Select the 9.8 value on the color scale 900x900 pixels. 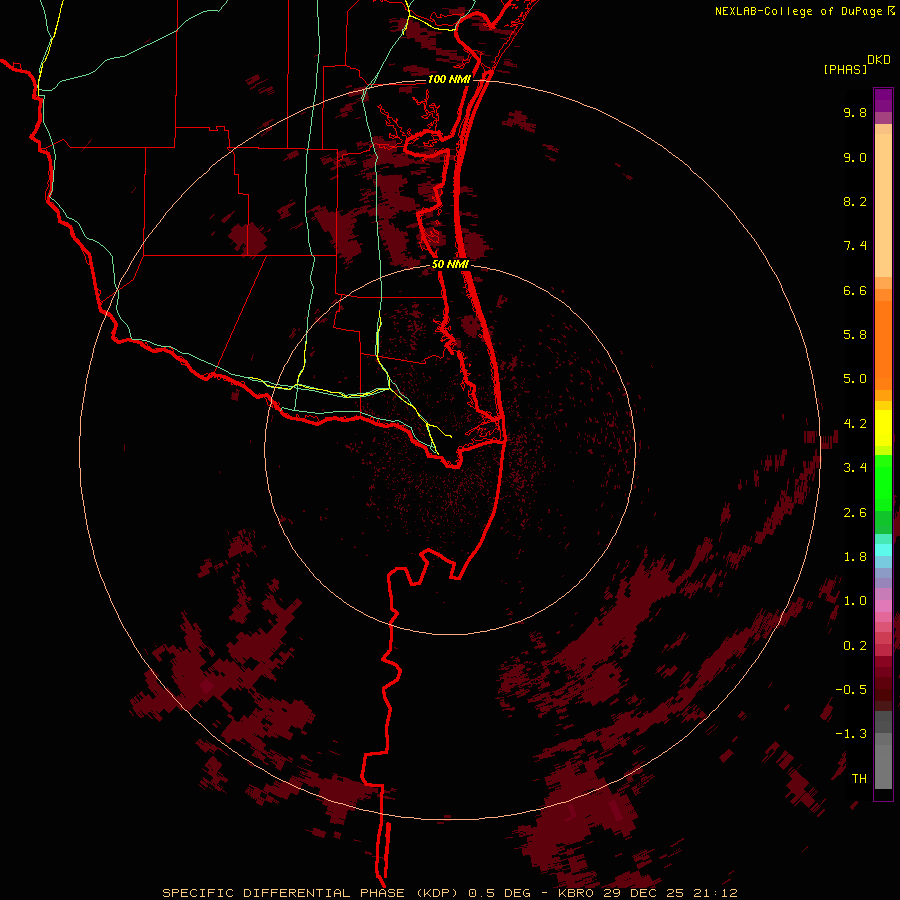[855, 112]
